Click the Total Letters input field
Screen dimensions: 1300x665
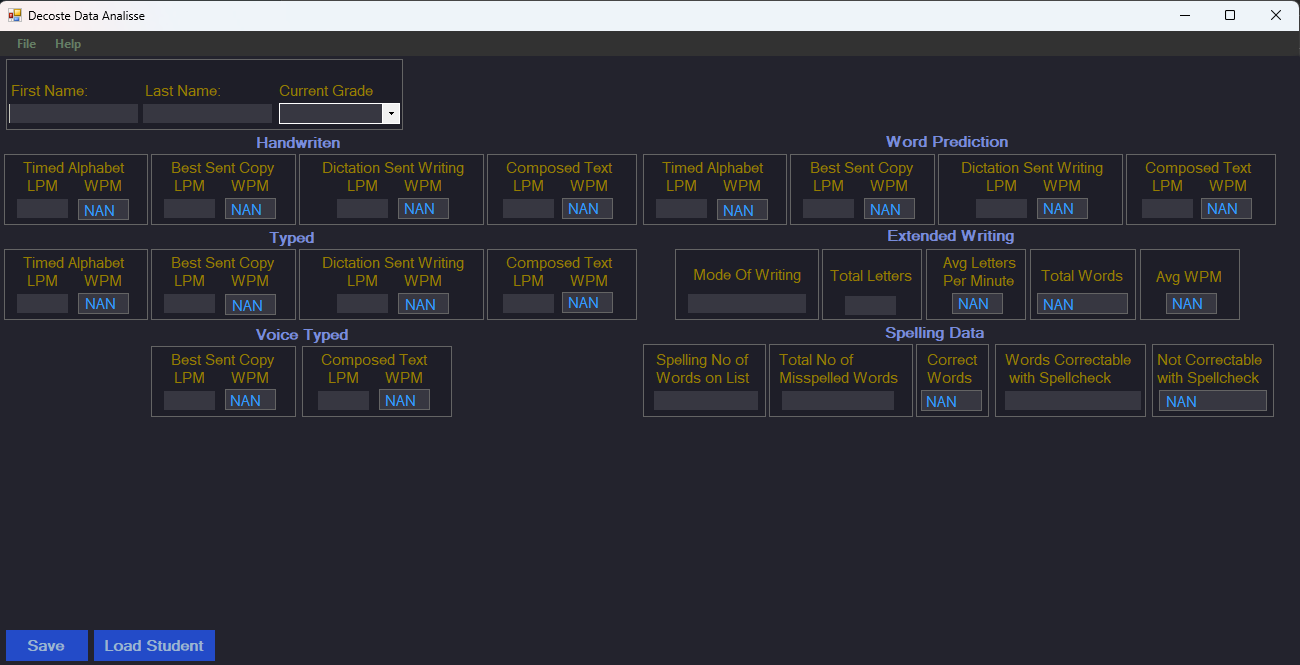(870, 305)
